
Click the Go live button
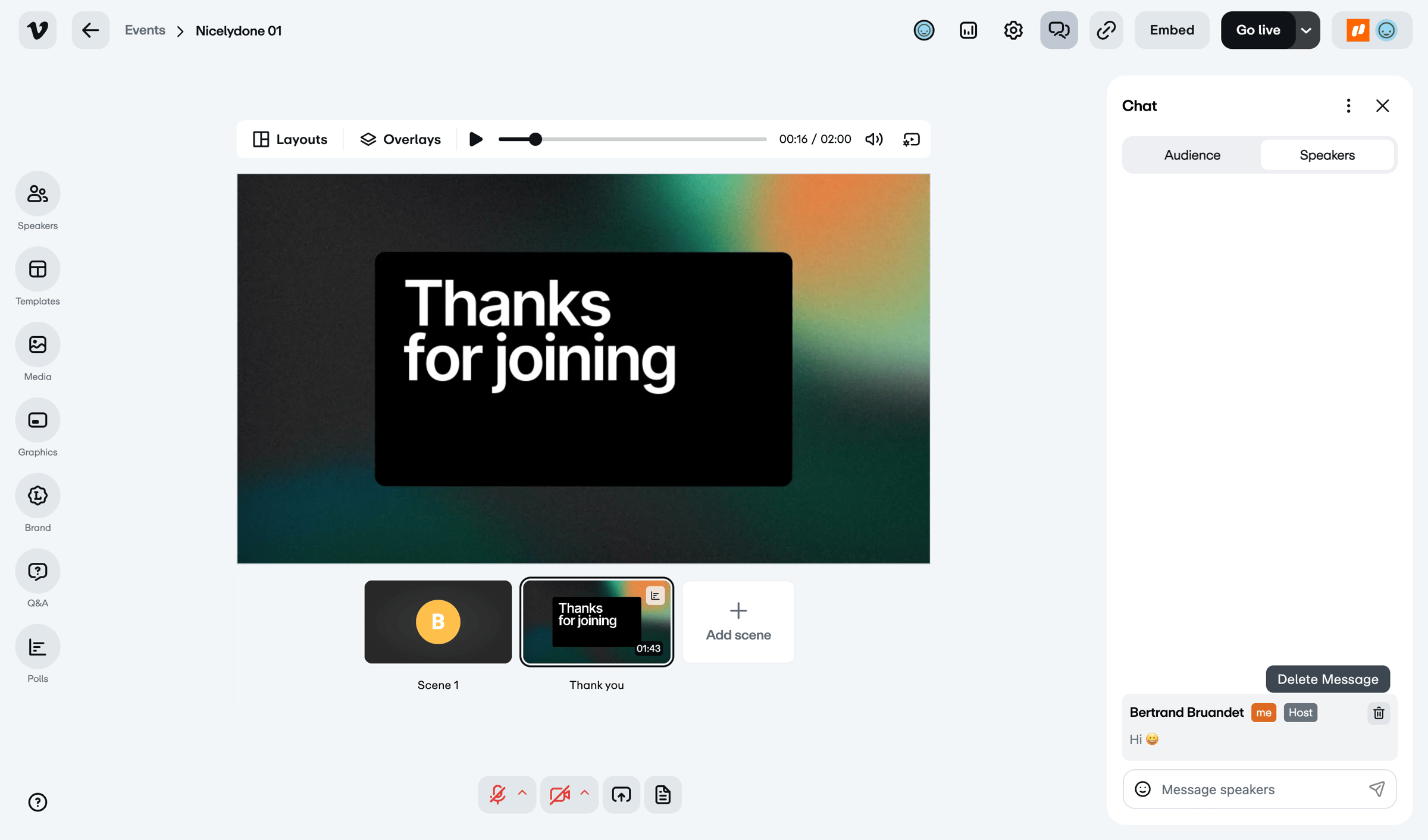coord(1258,30)
